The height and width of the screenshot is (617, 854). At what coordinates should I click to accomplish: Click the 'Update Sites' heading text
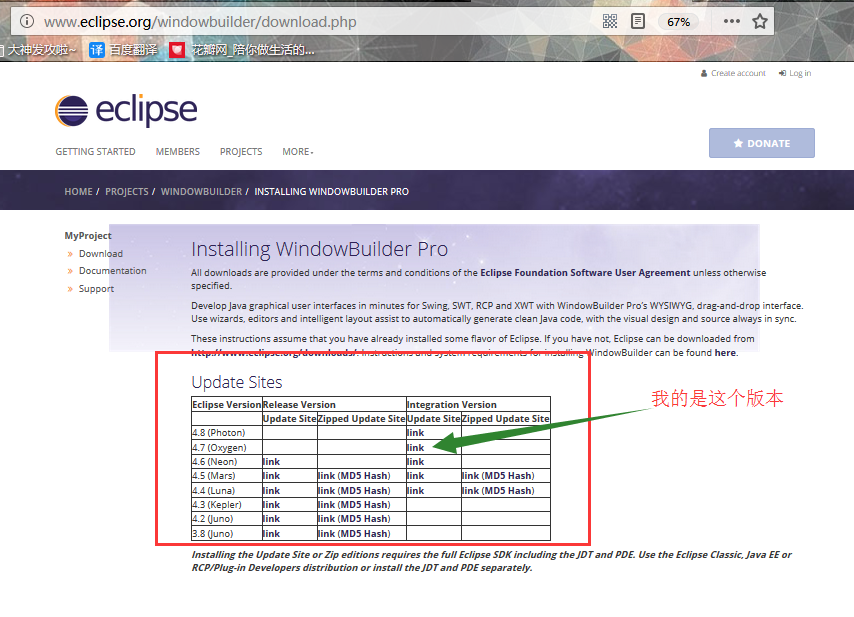237,382
